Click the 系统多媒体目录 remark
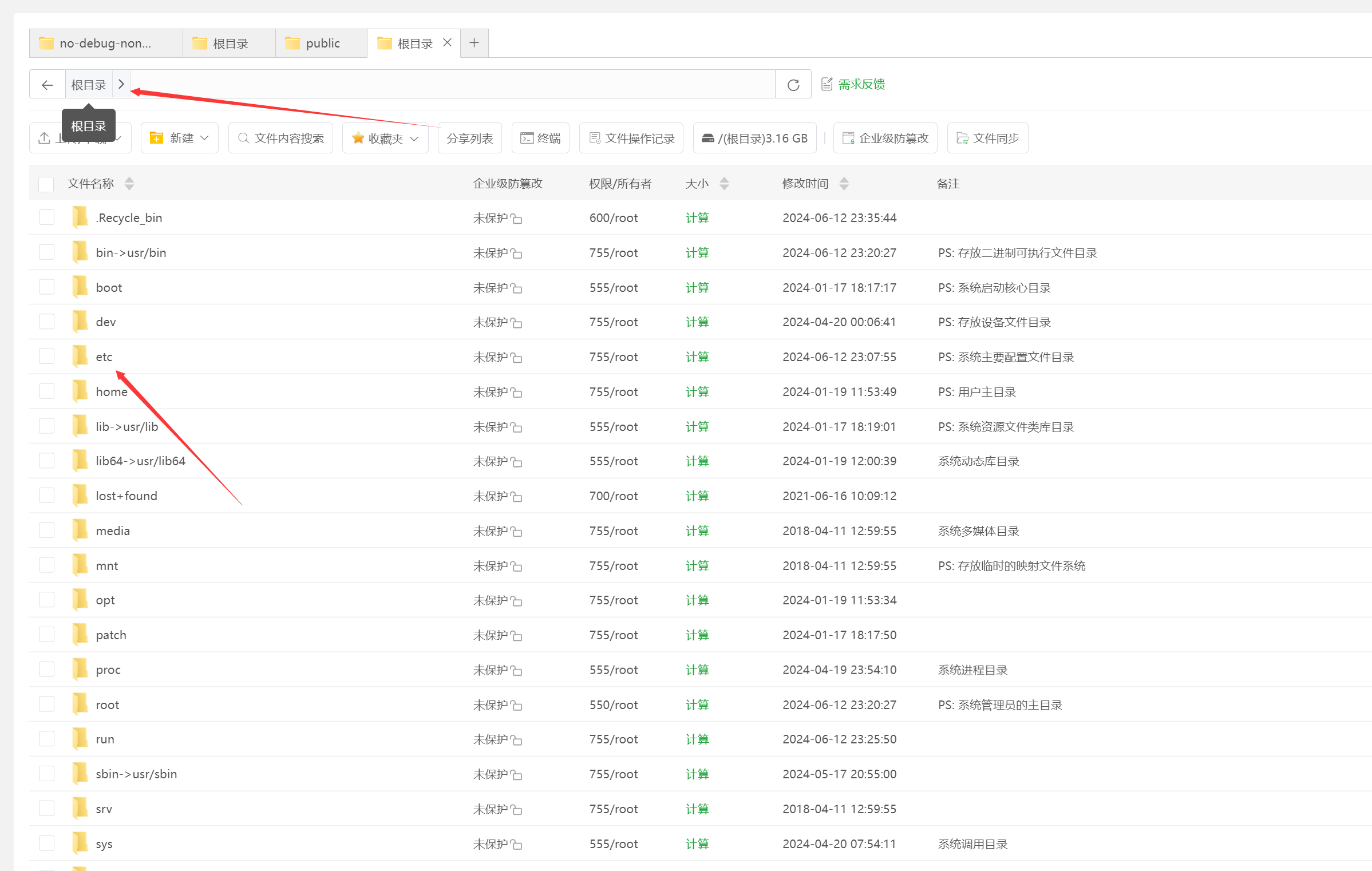Viewport: 1372px width, 871px height. pos(979,531)
